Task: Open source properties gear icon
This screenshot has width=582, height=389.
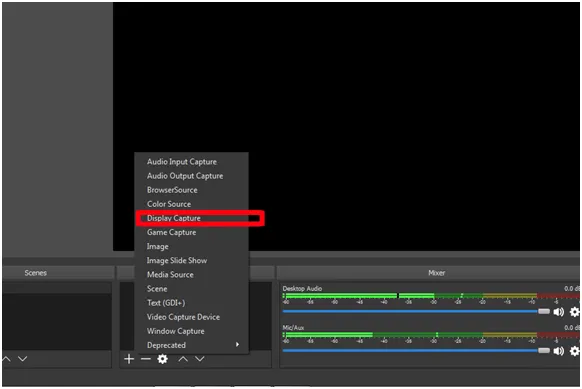Action: (x=163, y=359)
